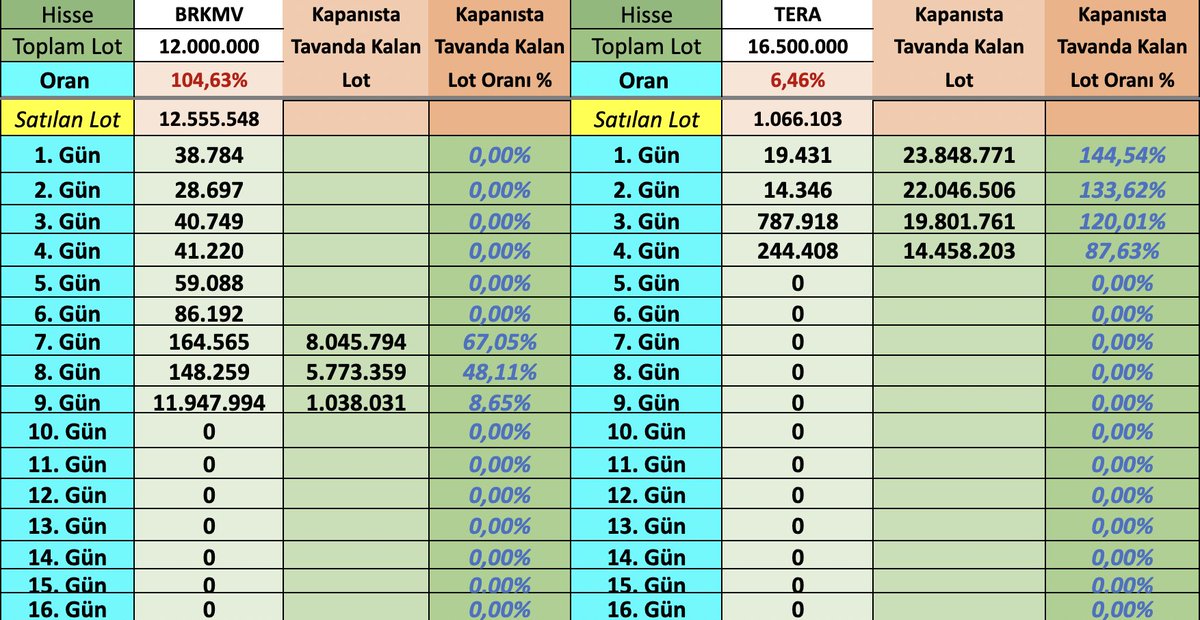1200x620 pixels.
Task: Select the yellow Satılan Lot label under BRKMV
Action: pos(66,120)
